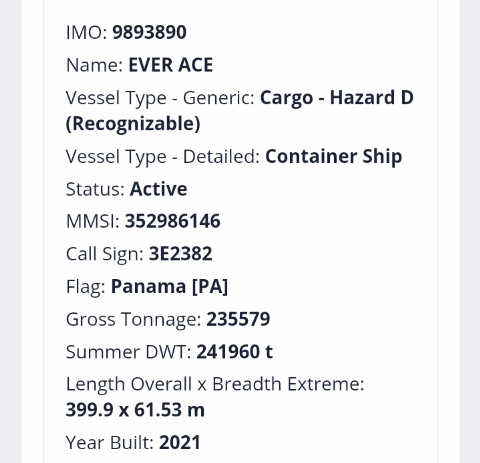Select the IMO number 9893890
Image resolution: width=480 pixels, height=463 pixels.
pyautogui.click(x=149, y=32)
